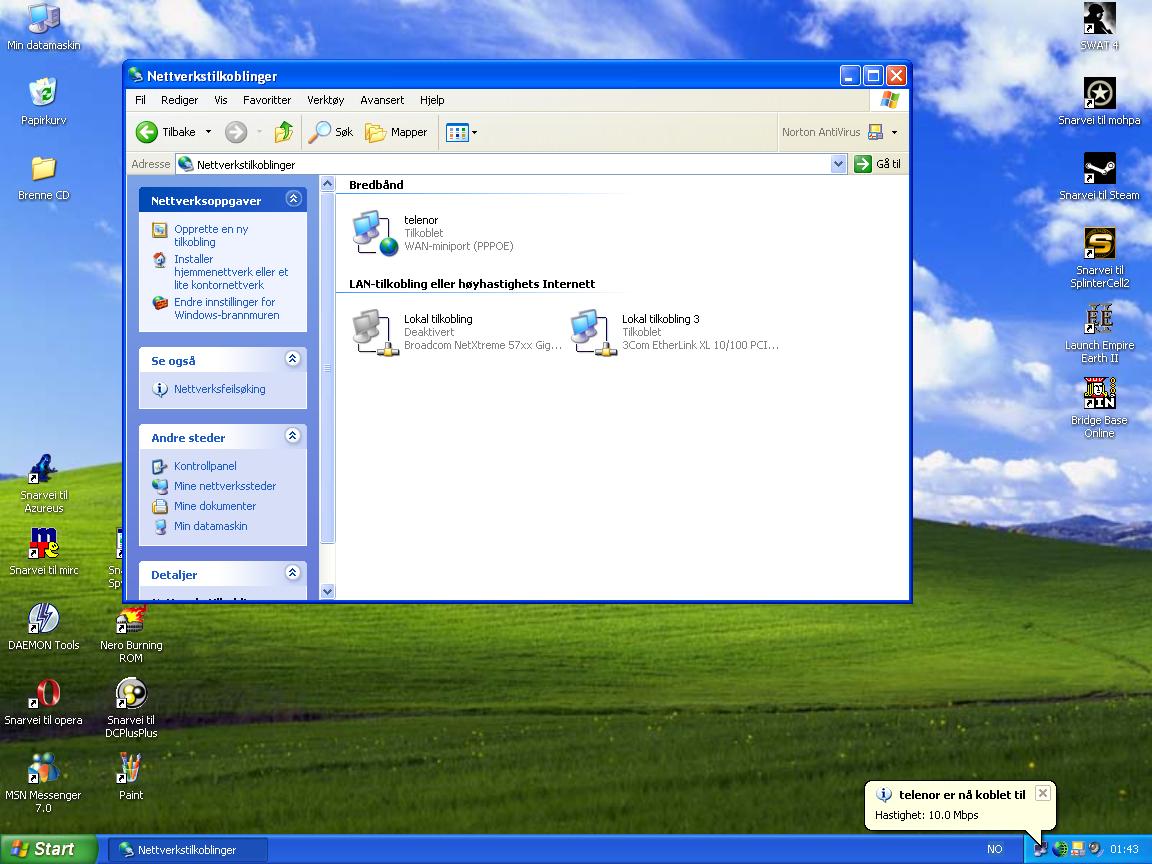The width and height of the screenshot is (1152, 864).
Task: Open Min datamaskin link in sidebar
Action: (x=210, y=526)
